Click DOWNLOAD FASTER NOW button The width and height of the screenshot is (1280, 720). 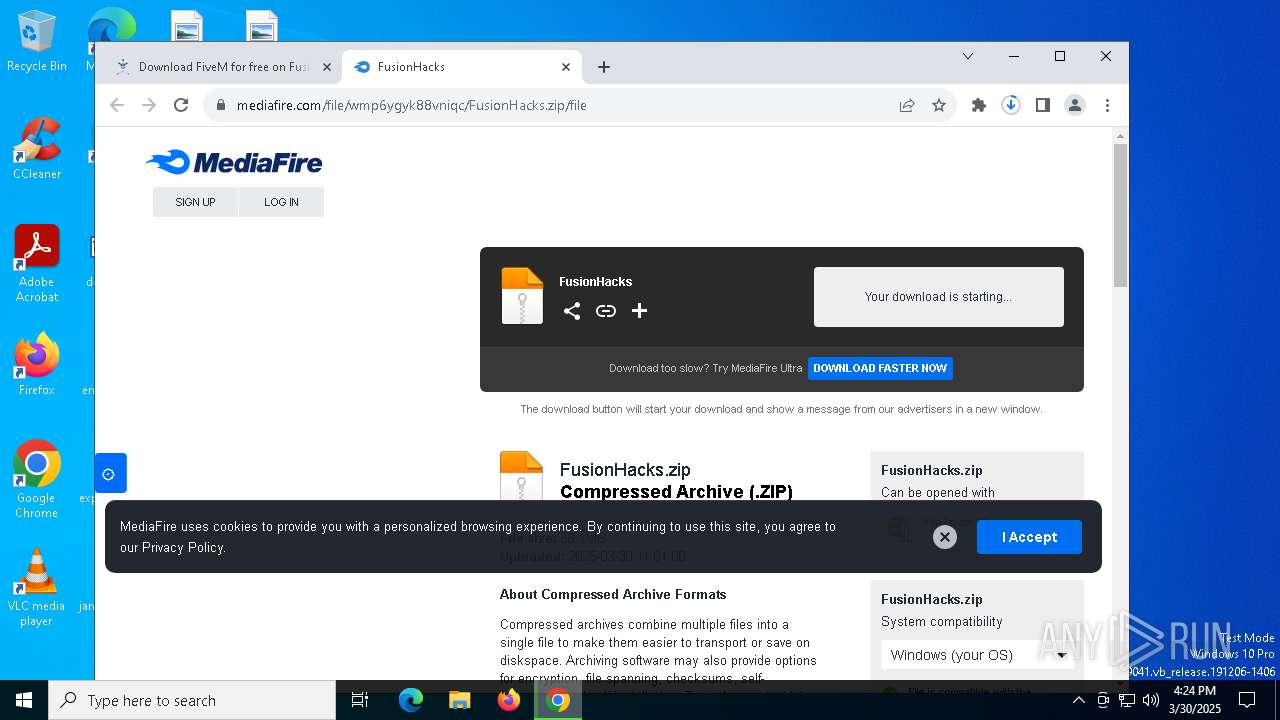pyautogui.click(x=880, y=368)
